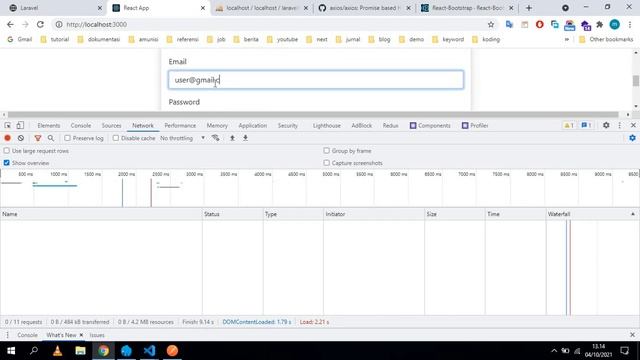This screenshot has height=360, width=640.
Task: Import a HAR file with the upload arrow
Action: pos(232,138)
